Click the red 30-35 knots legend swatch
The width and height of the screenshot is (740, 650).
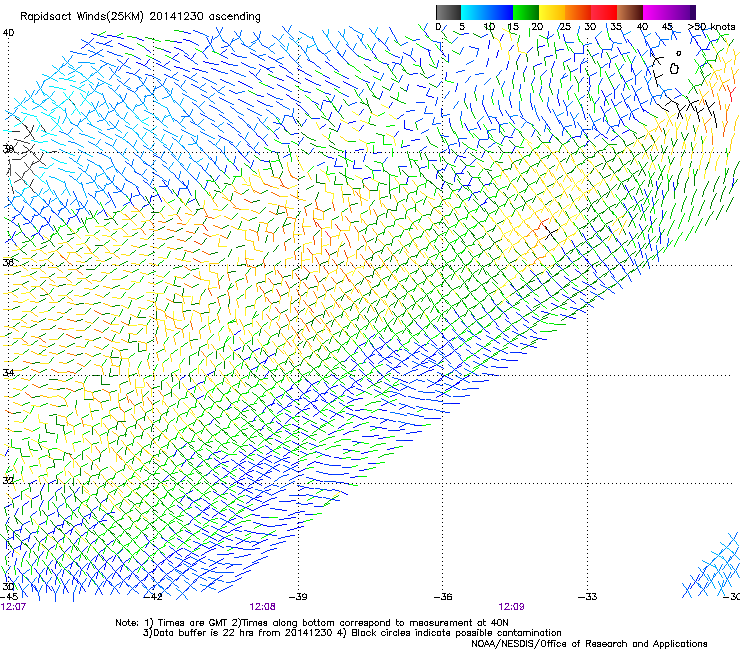[604, 12]
